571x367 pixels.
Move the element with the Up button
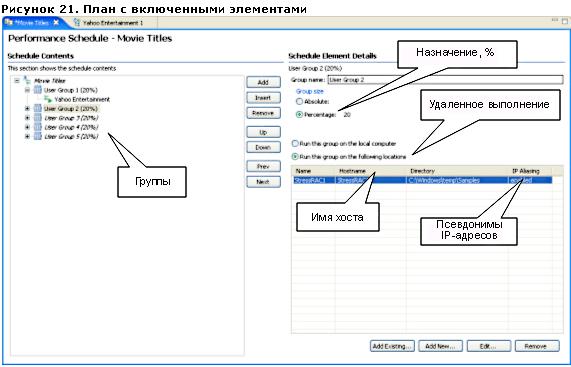pos(263,132)
